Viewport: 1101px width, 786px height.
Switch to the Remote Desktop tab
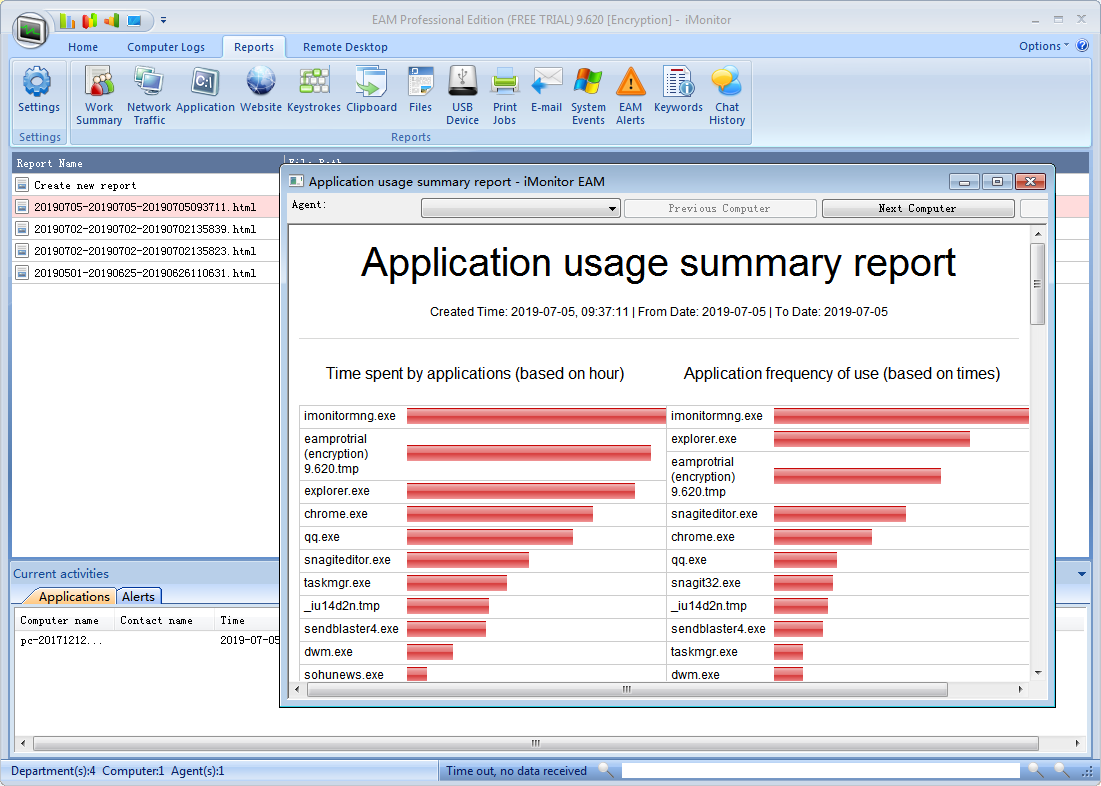coord(345,47)
